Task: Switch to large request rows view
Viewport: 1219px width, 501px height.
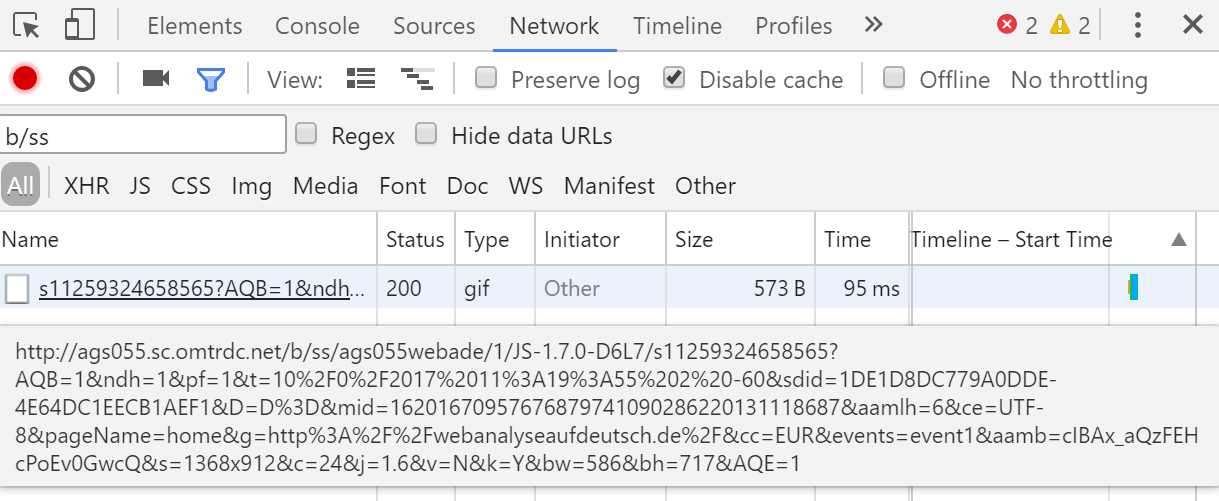Action: [360, 79]
